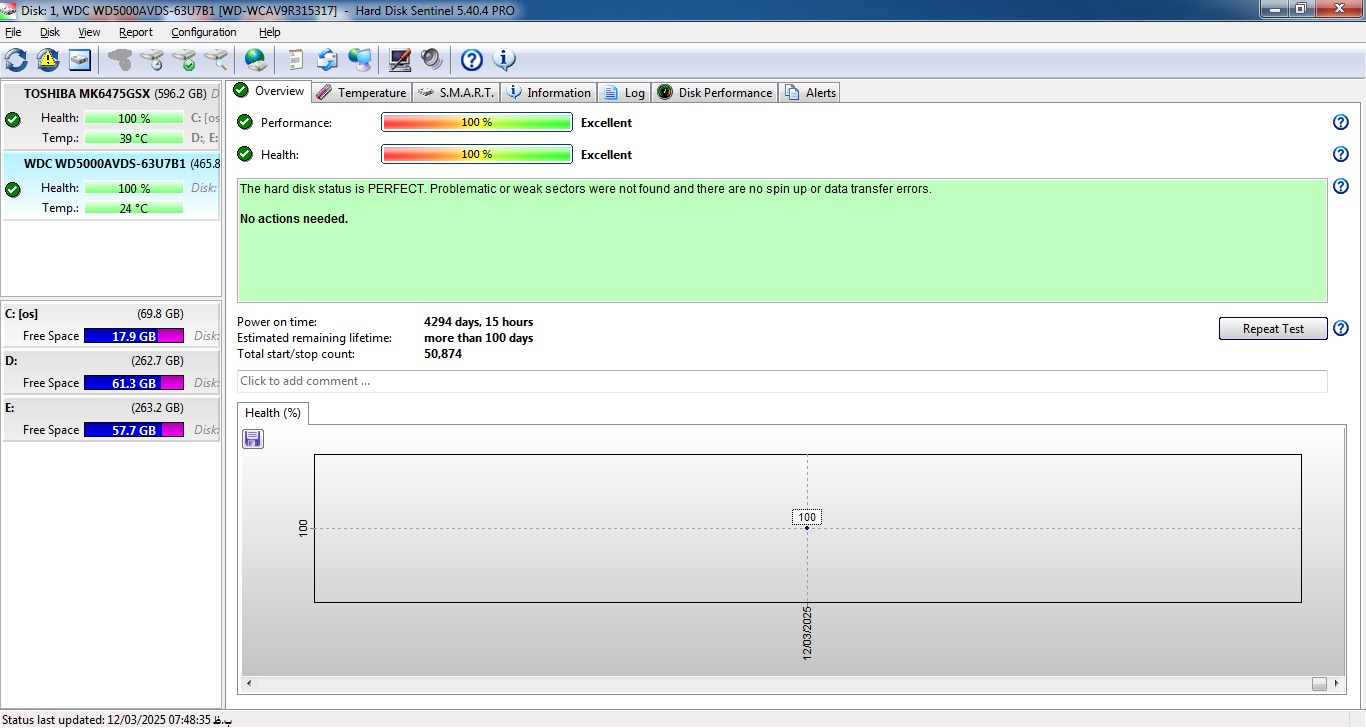This screenshot has height=728, width=1366.
Task: Switch to the S.M.A.R.T. tab
Action: point(456,93)
